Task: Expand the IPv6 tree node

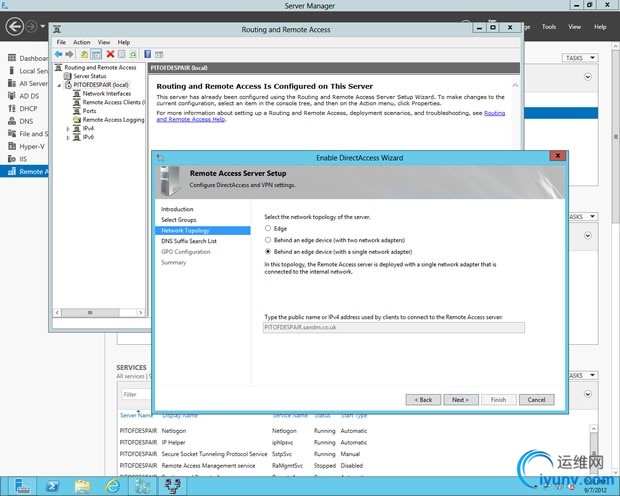Action: pyautogui.click(x=68, y=137)
